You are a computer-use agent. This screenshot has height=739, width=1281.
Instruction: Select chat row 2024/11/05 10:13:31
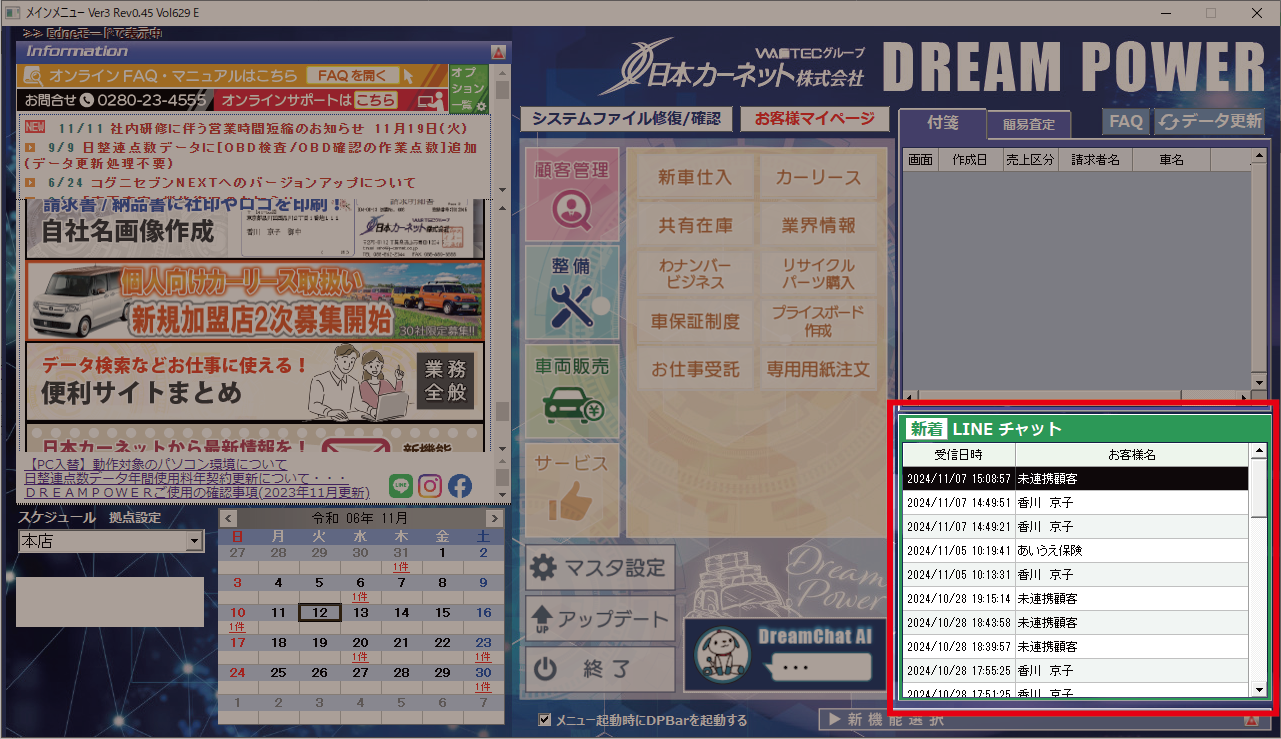(x=1075, y=575)
